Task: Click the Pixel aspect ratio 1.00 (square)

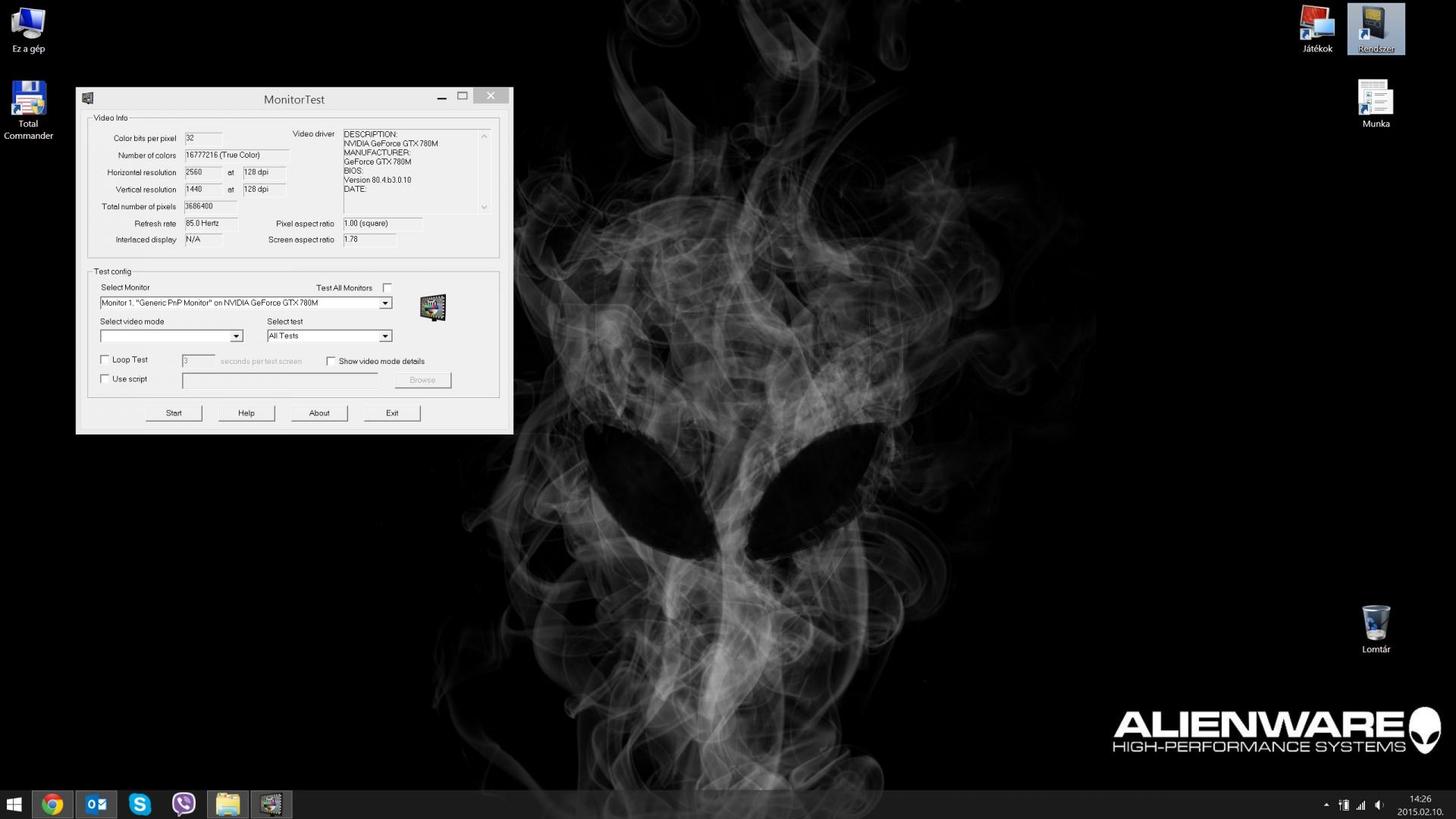Action: tap(382, 224)
